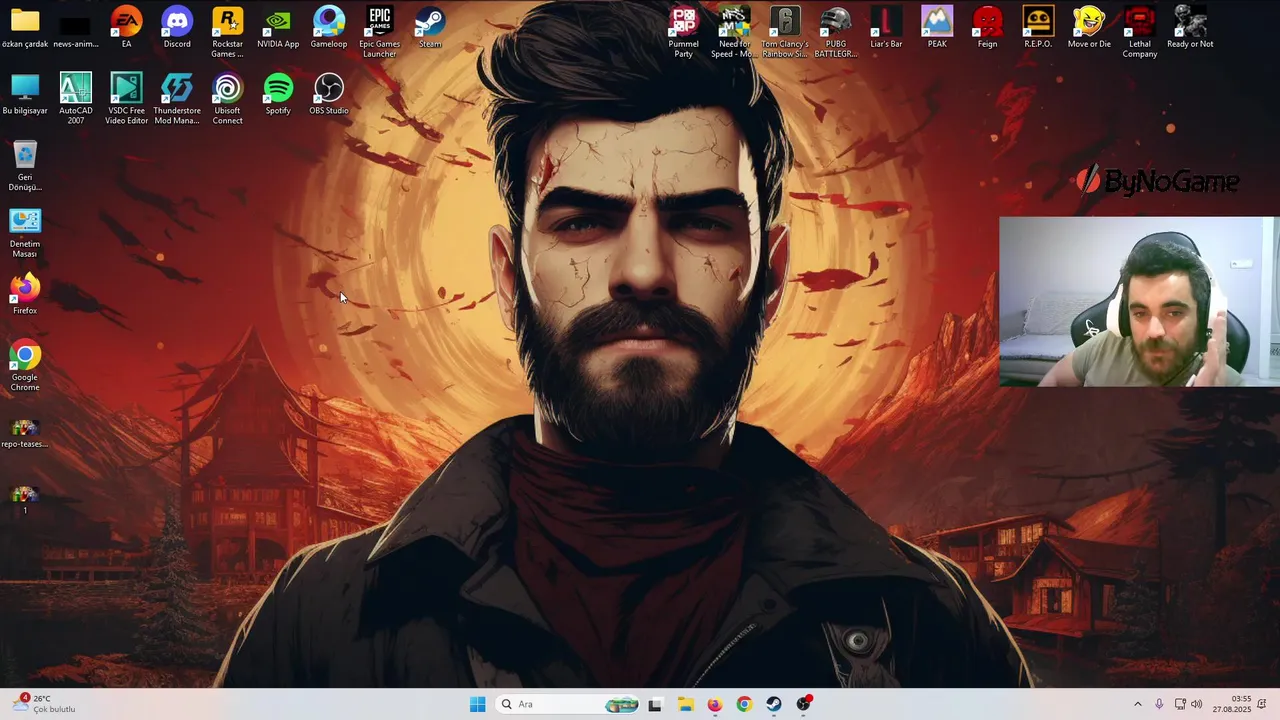
Task: Select the Feign game icon
Action: 987,28
